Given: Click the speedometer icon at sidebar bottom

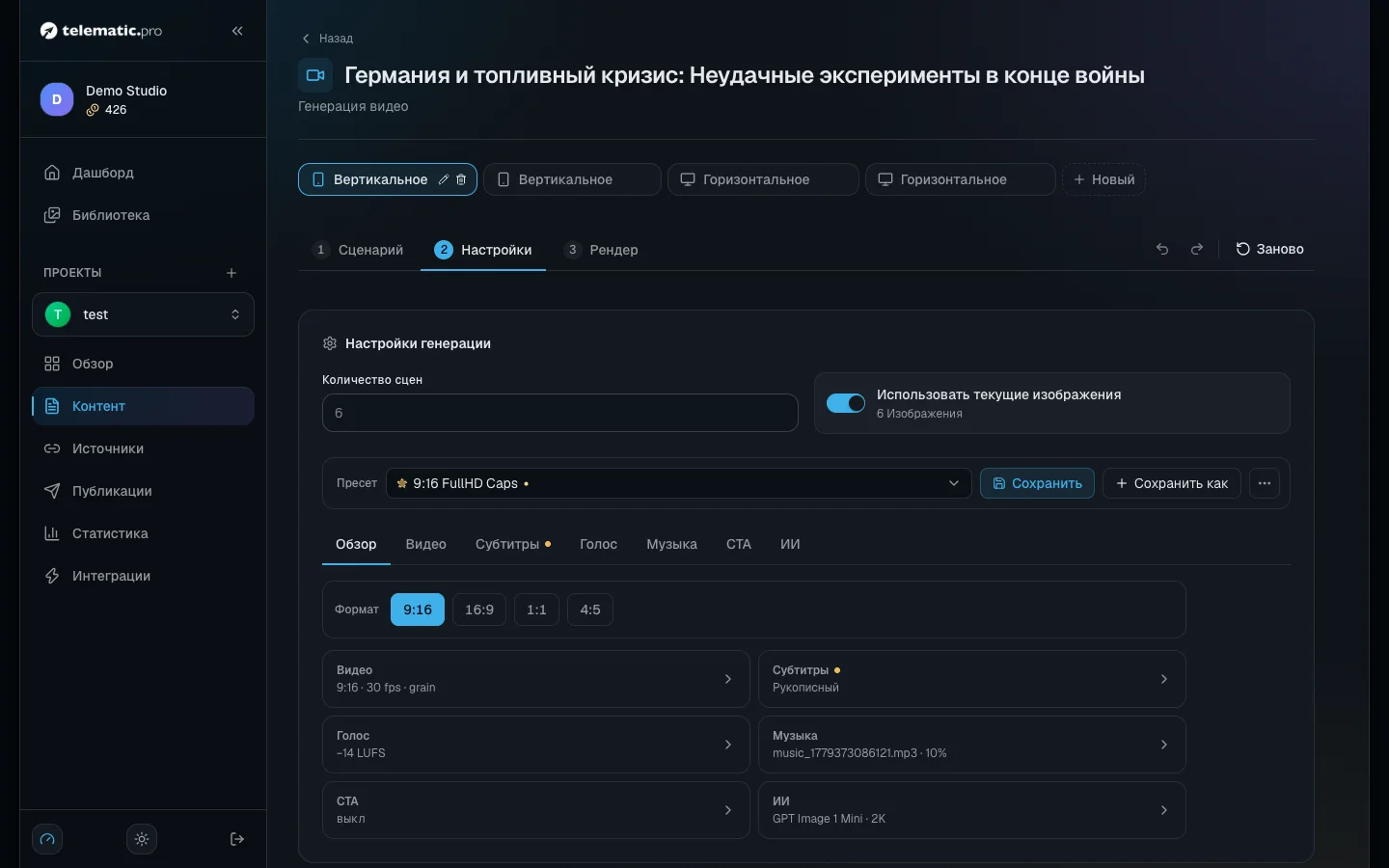Looking at the screenshot, I should [47, 839].
